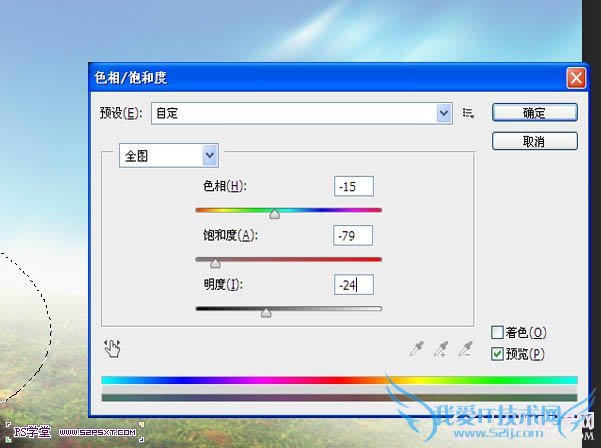This screenshot has height=448, width=601.
Task: Focus the 明度 value field showing -24
Action: pyautogui.click(x=354, y=285)
